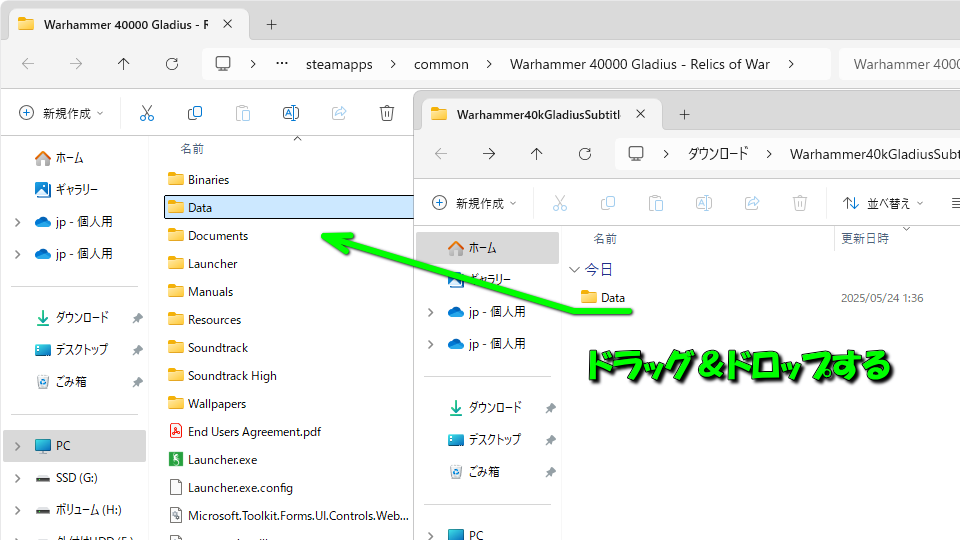Add new tab in Gladius window
The image size is (960, 540).
pos(271,24)
